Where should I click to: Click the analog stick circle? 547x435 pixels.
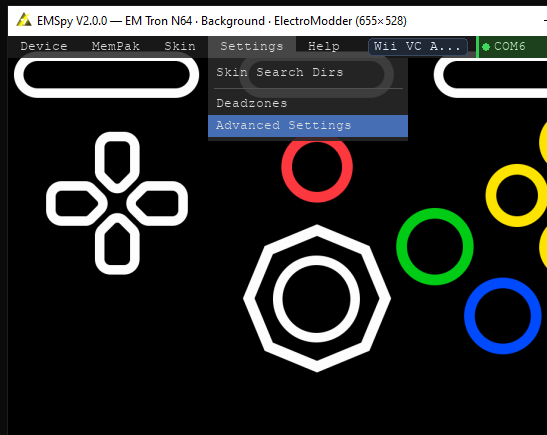pos(316,299)
